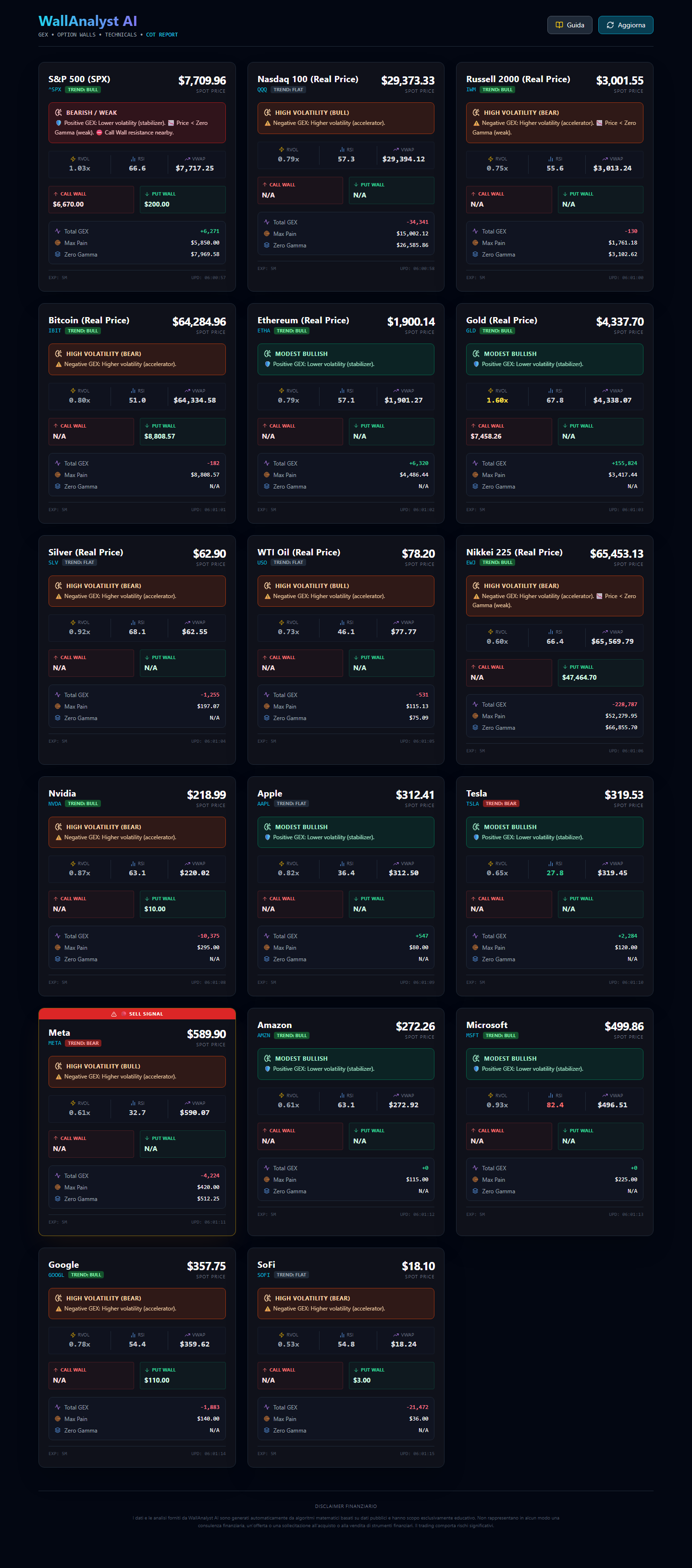Screen dimensions: 692x1568
Task: Click the Put Wall down-arrow icon in Google card
Action: (x=147, y=1370)
